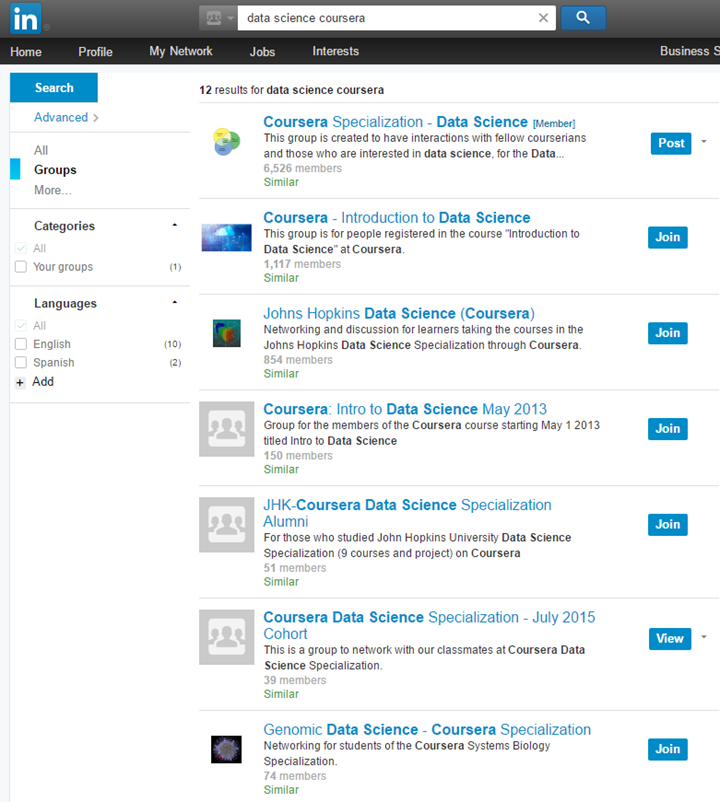Click Similar under JHK-Coursera Alumni group
This screenshot has height=802, width=720.
click(281, 582)
